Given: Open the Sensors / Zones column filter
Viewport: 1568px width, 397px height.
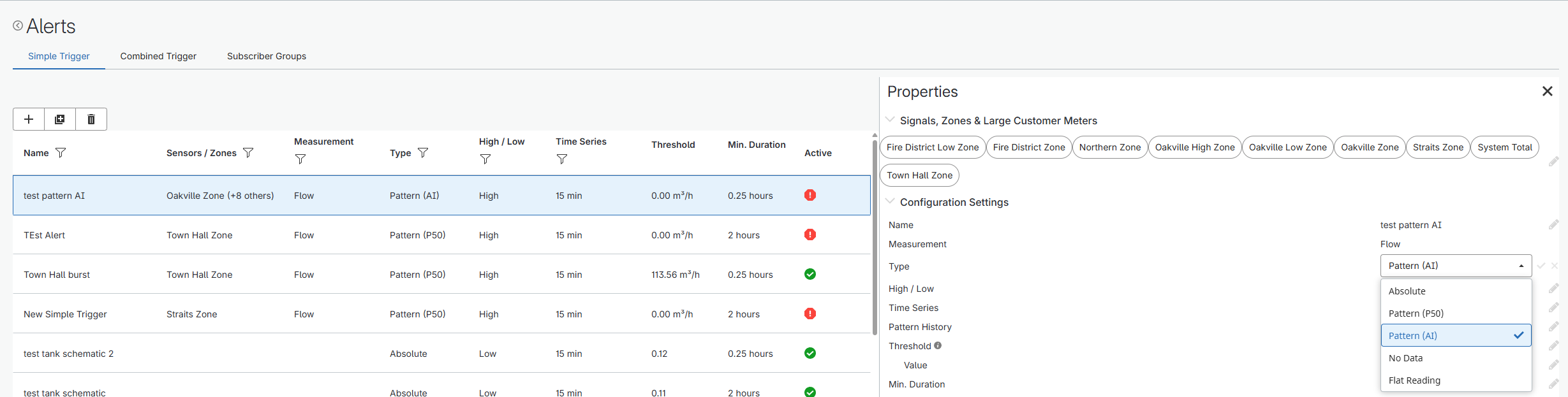Looking at the screenshot, I should click(x=248, y=153).
